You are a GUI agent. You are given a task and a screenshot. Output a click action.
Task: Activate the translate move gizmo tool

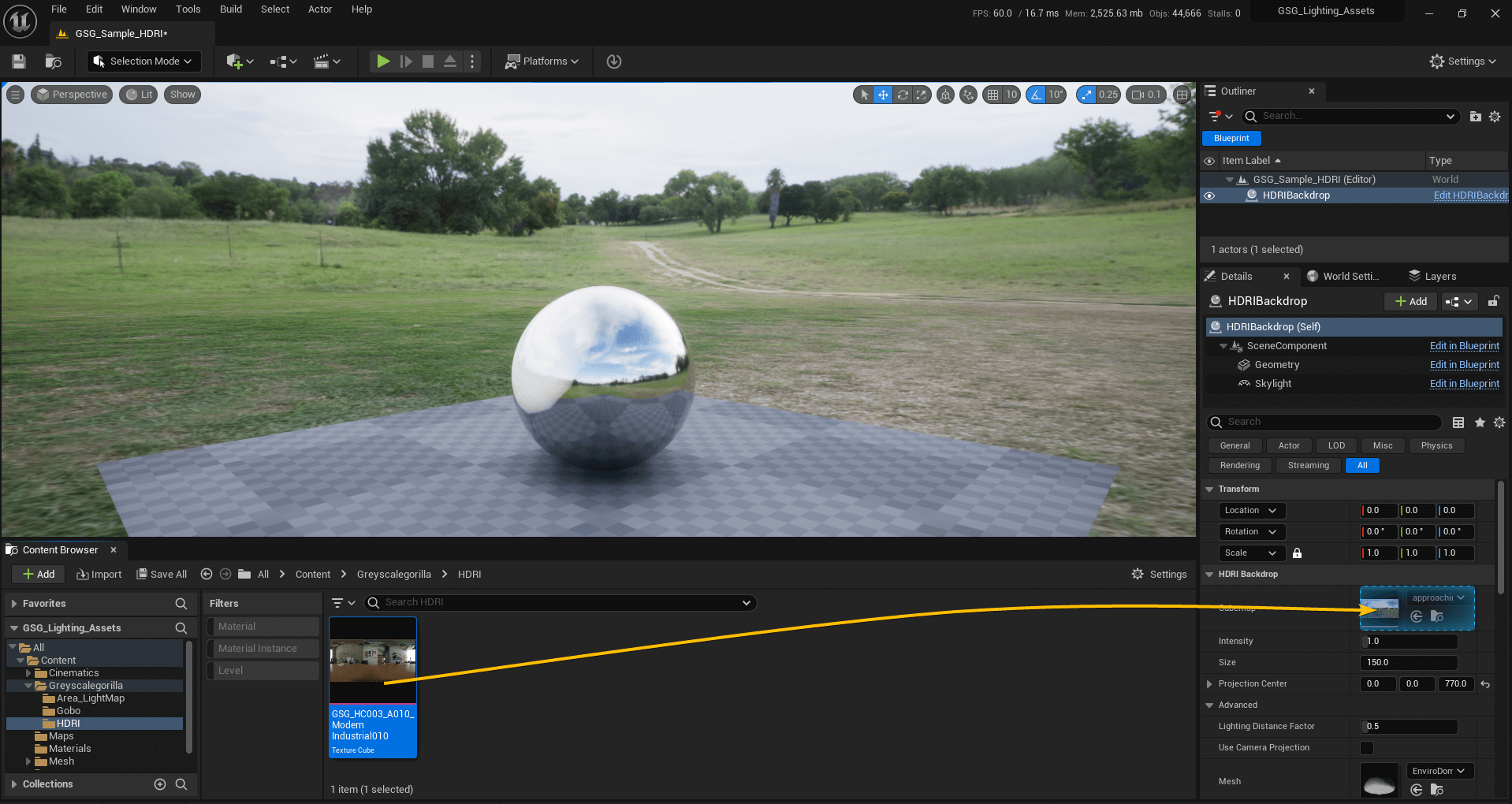coord(883,95)
